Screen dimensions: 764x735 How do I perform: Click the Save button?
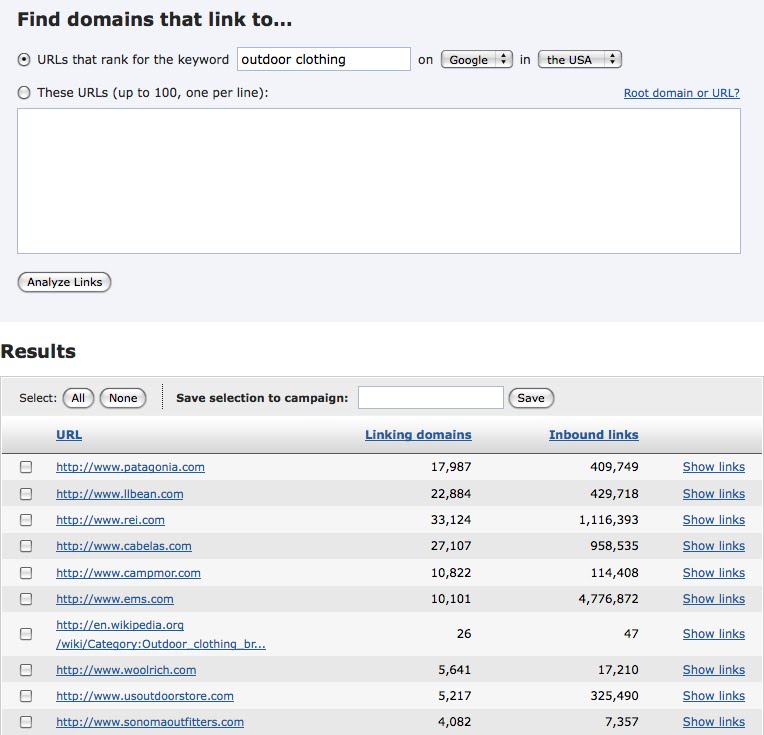531,398
